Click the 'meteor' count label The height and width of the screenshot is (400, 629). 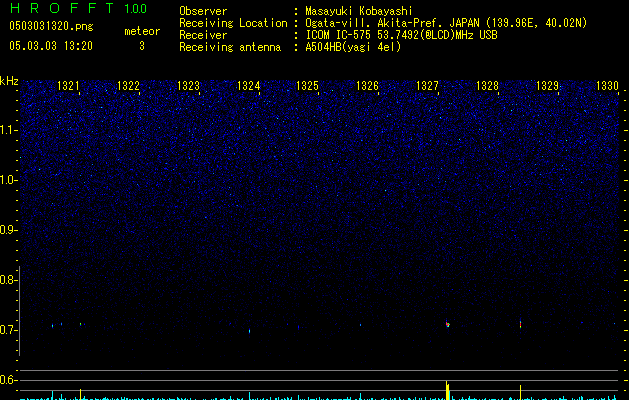pyautogui.click(x=142, y=31)
